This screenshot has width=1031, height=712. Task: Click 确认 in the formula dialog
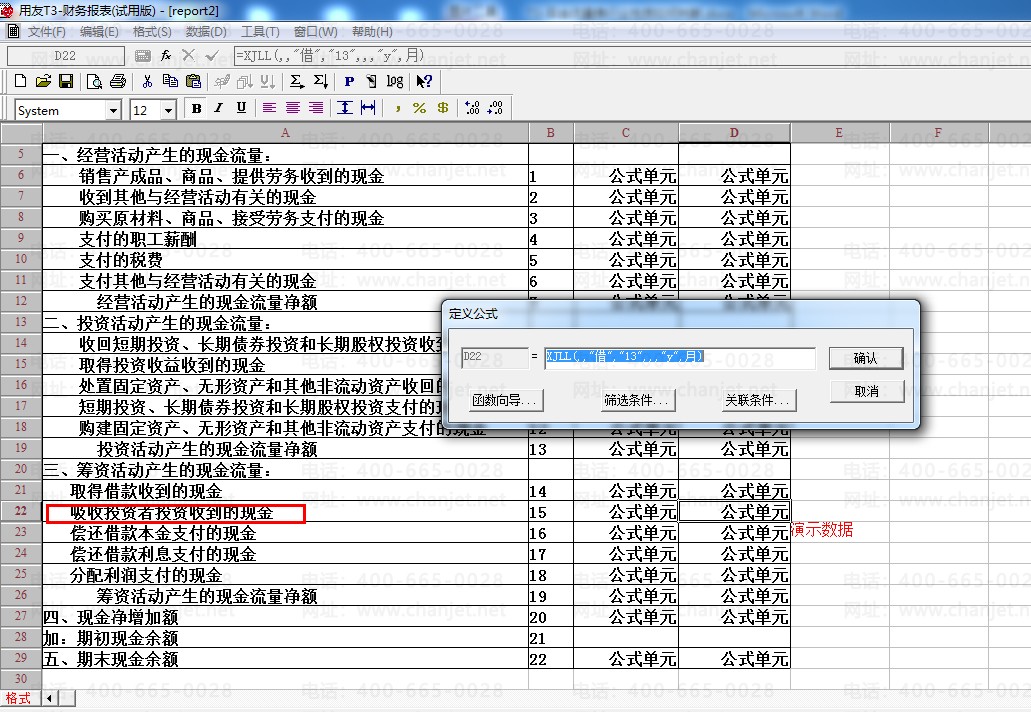pos(866,358)
